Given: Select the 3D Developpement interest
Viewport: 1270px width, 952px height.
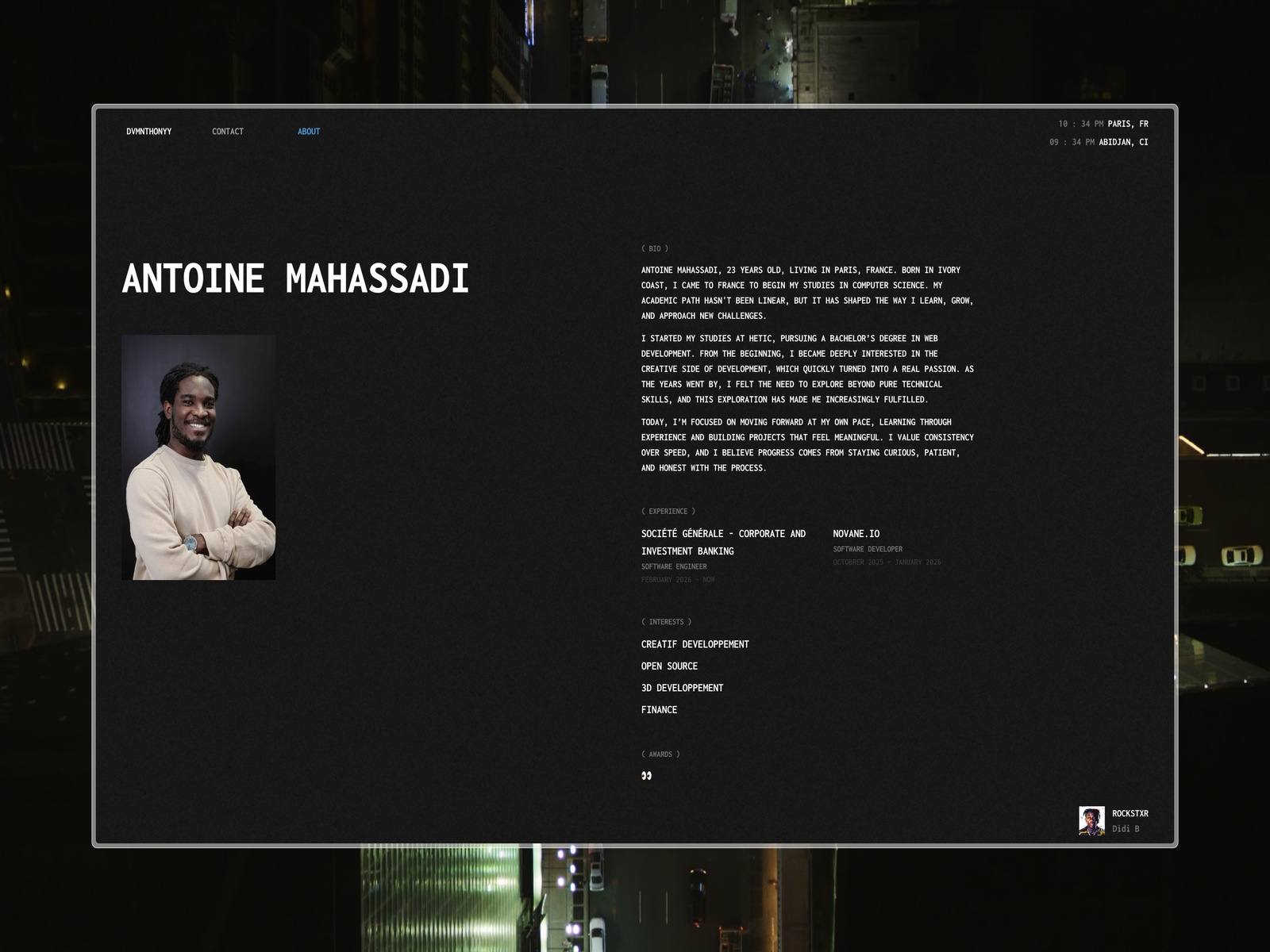Looking at the screenshot, I should tap(682, 688).
